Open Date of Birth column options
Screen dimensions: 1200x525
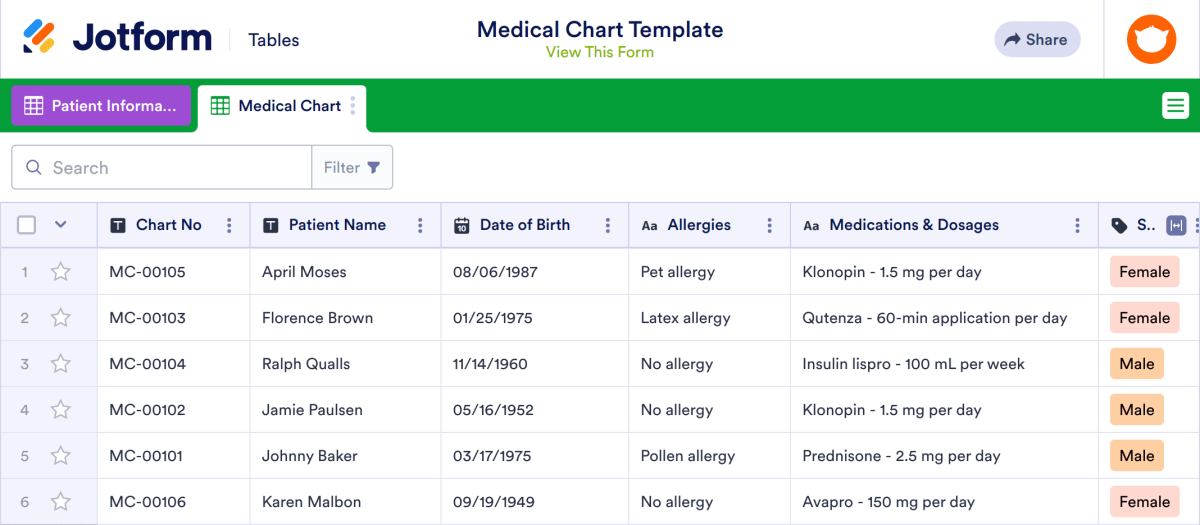[608, 226]
